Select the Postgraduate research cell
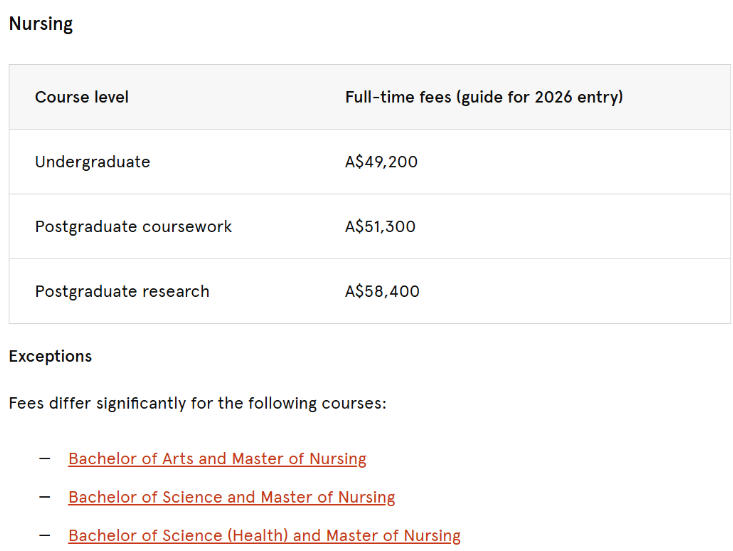The height and width of the screenshot is (551, 733). pyautogui.click(x=122, y=292)
